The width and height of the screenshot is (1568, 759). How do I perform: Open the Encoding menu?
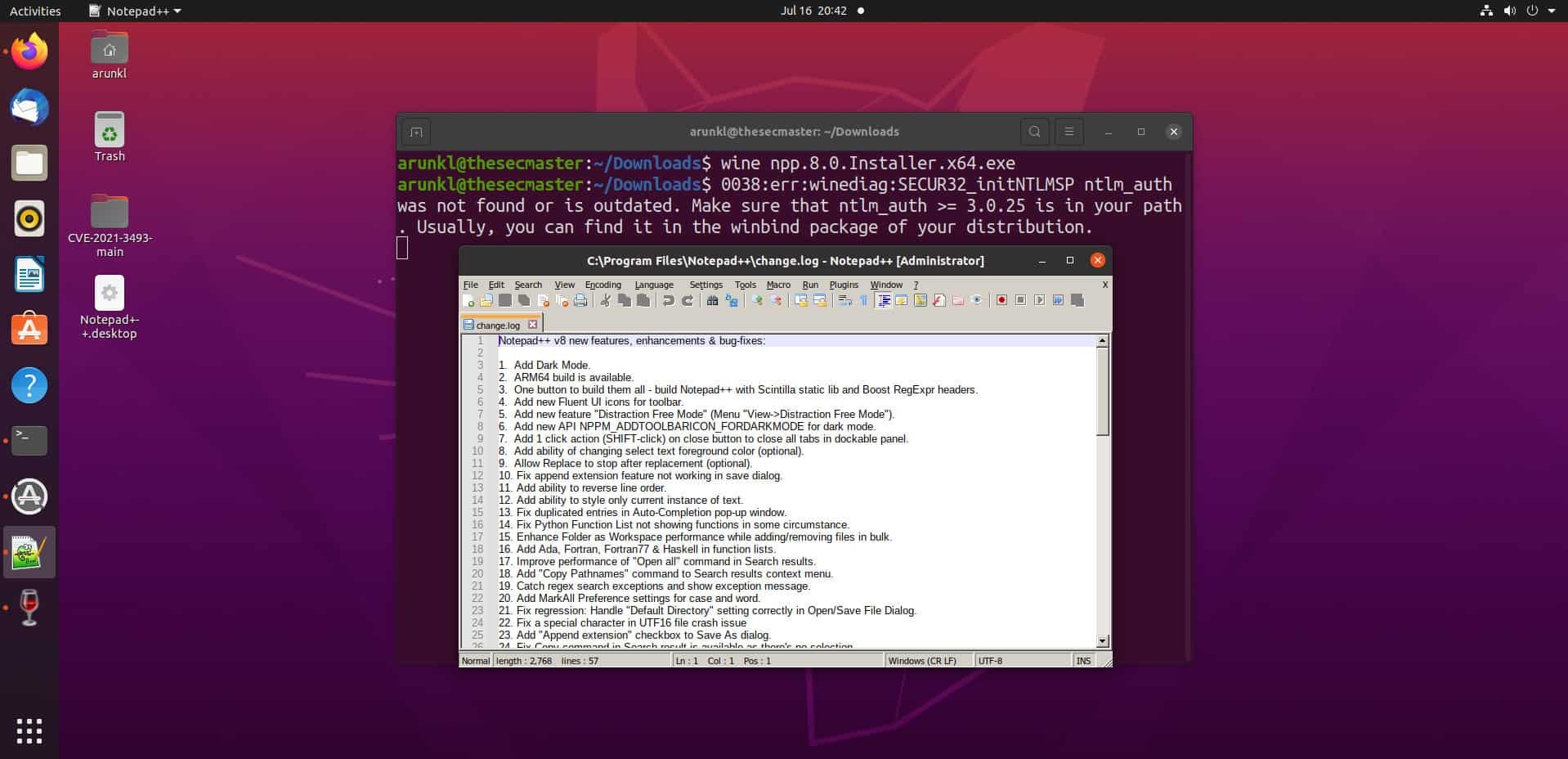tap(603, 285)
